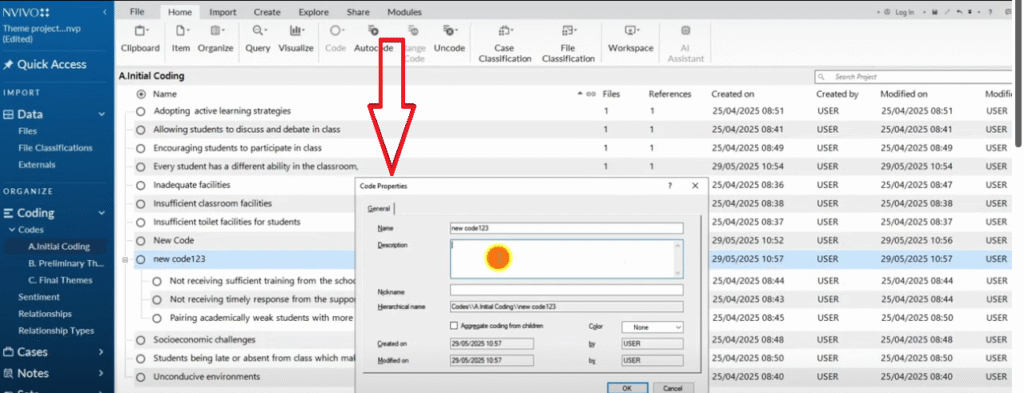
Task: Click the Name field in Code Properties
Action: 566,228
